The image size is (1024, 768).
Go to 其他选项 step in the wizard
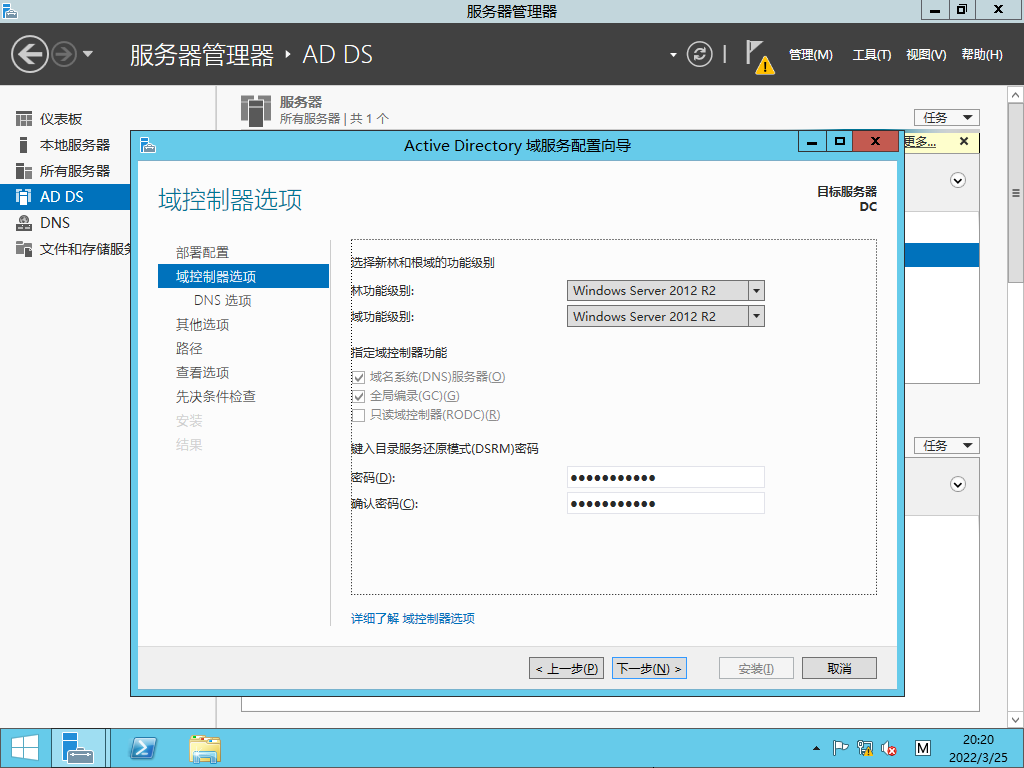[202, 325]
